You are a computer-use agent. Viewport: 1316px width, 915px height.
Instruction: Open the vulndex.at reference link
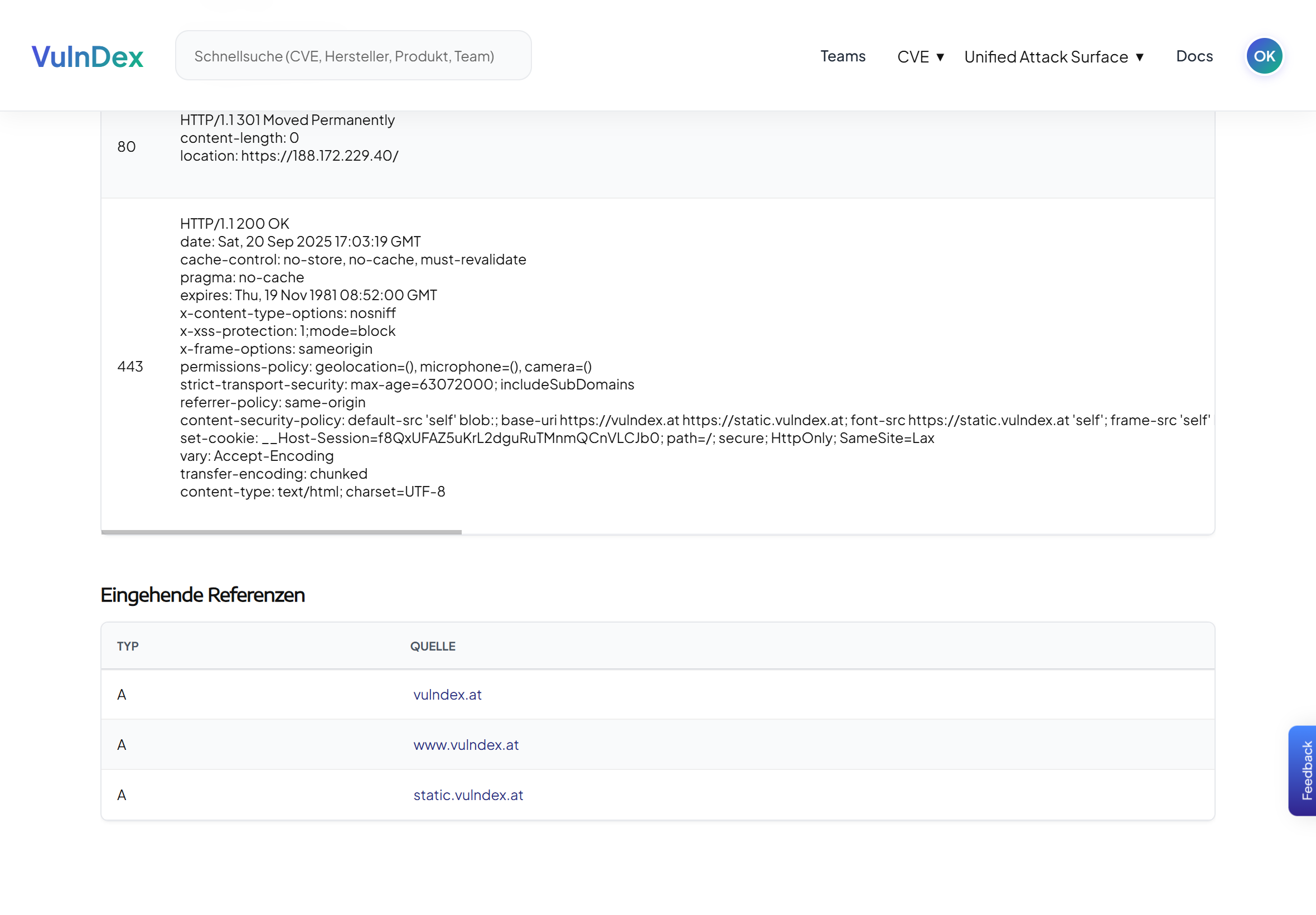[447, 694]
